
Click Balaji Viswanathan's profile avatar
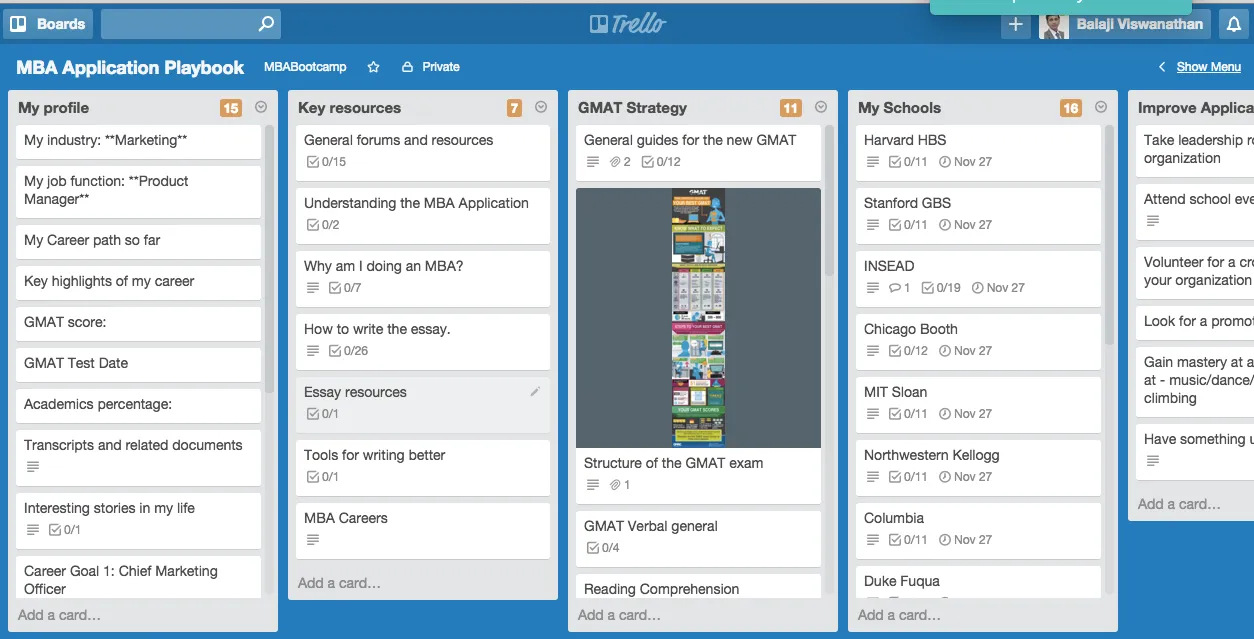point(1051,24)
